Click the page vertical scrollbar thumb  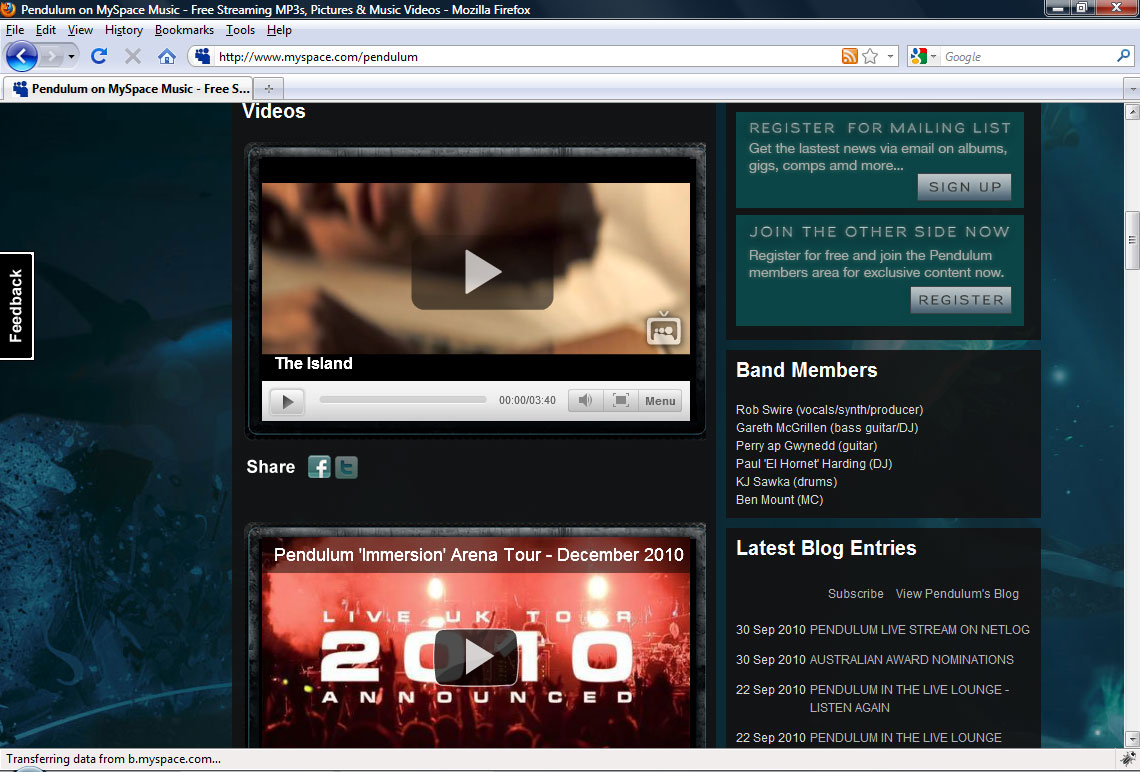[x=1132, y=240]
